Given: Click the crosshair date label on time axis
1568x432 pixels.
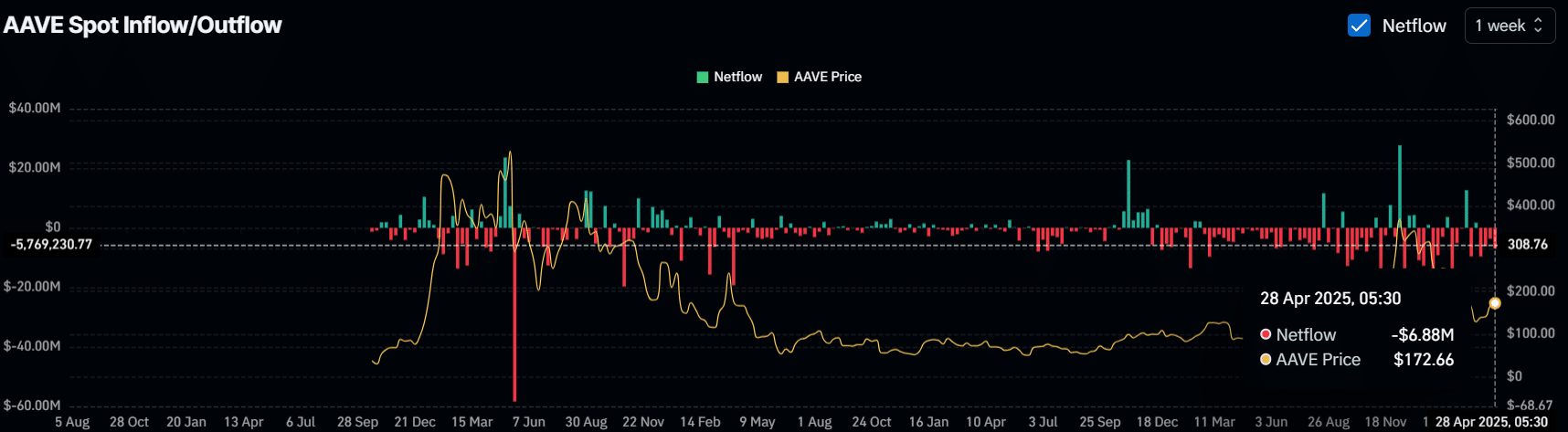Looking at the screenshot, I should [1491, 422].
